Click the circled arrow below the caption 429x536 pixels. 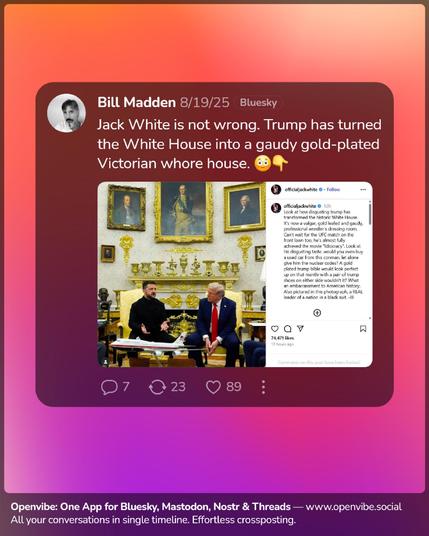(x=317, y=312)
